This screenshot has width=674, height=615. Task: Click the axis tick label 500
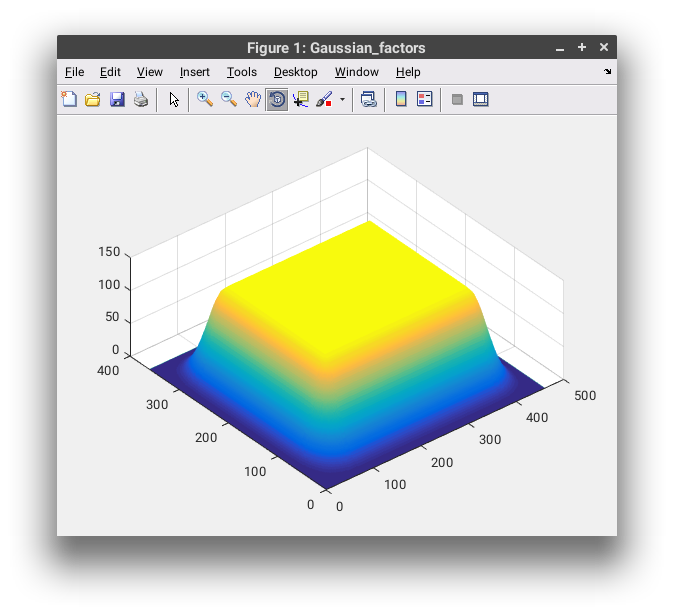[585, 395]
